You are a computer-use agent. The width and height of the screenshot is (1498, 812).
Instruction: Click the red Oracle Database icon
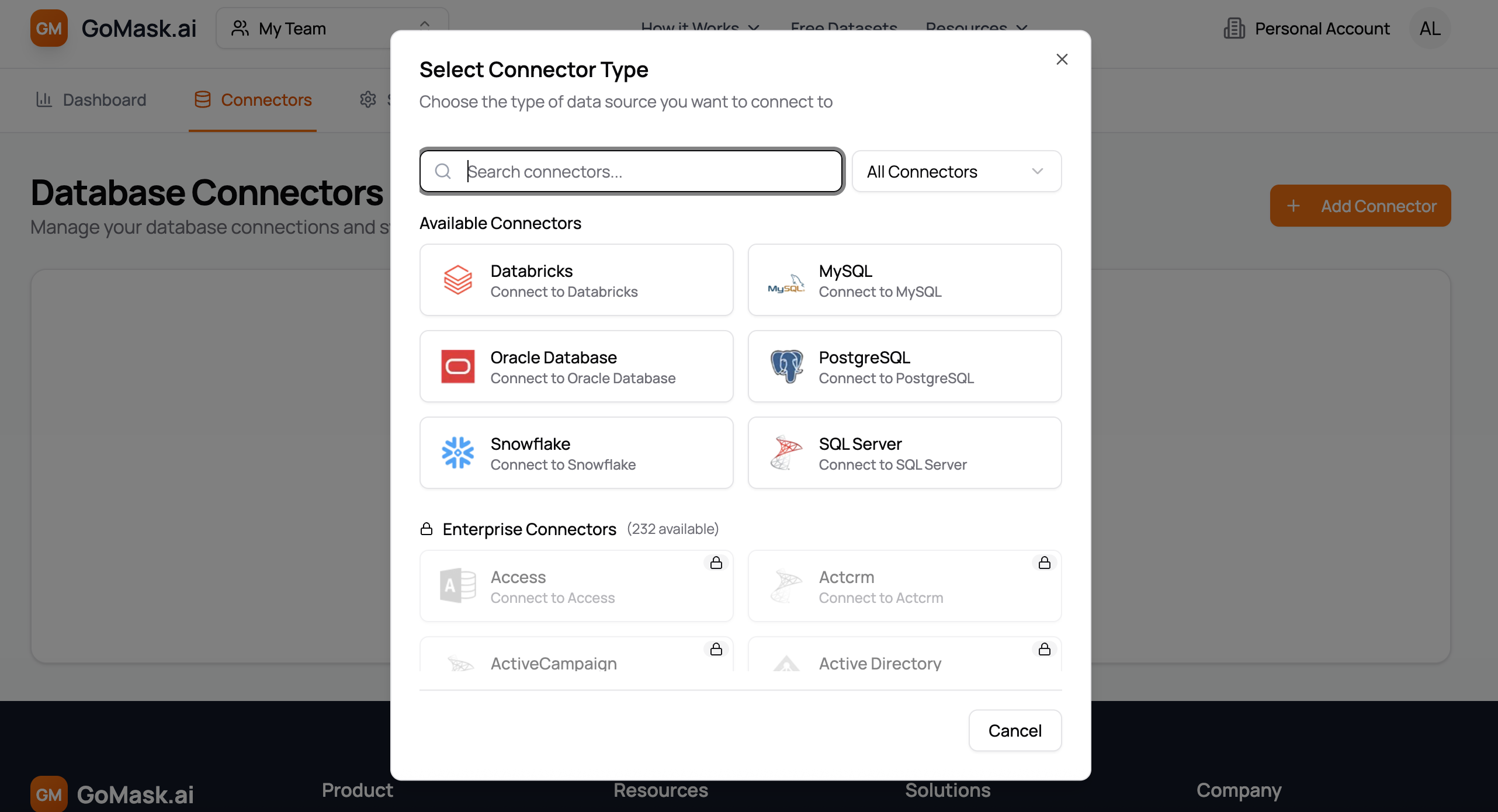457,367
